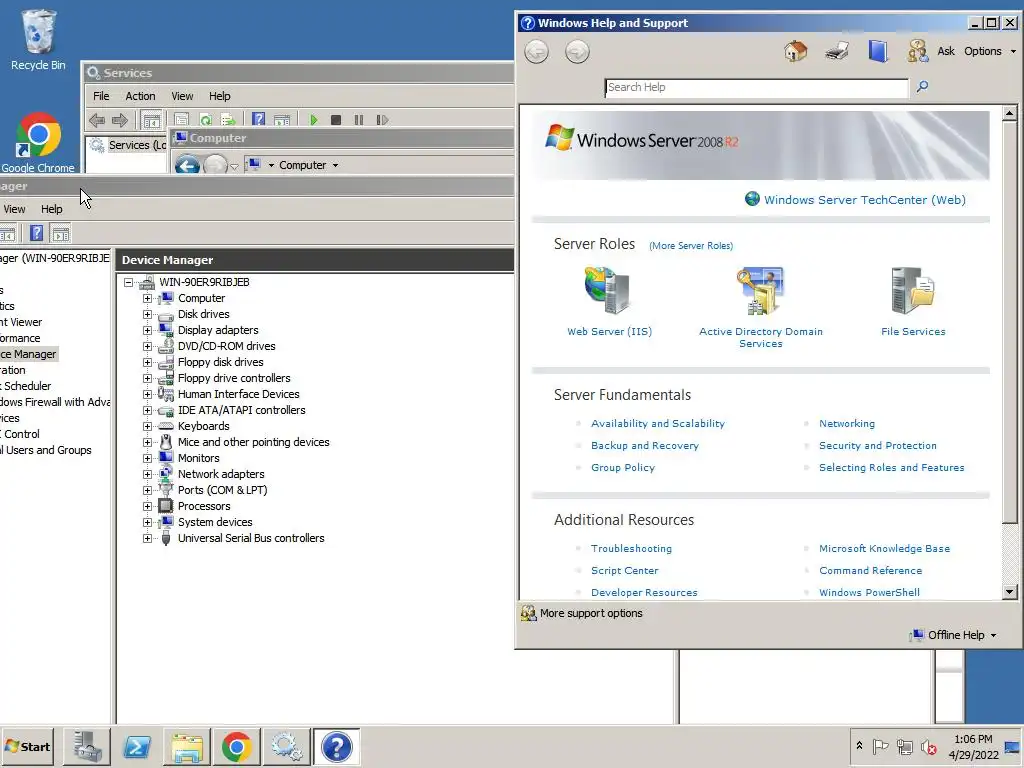Open Command Reference link
1024x768 pixels.
871,571
